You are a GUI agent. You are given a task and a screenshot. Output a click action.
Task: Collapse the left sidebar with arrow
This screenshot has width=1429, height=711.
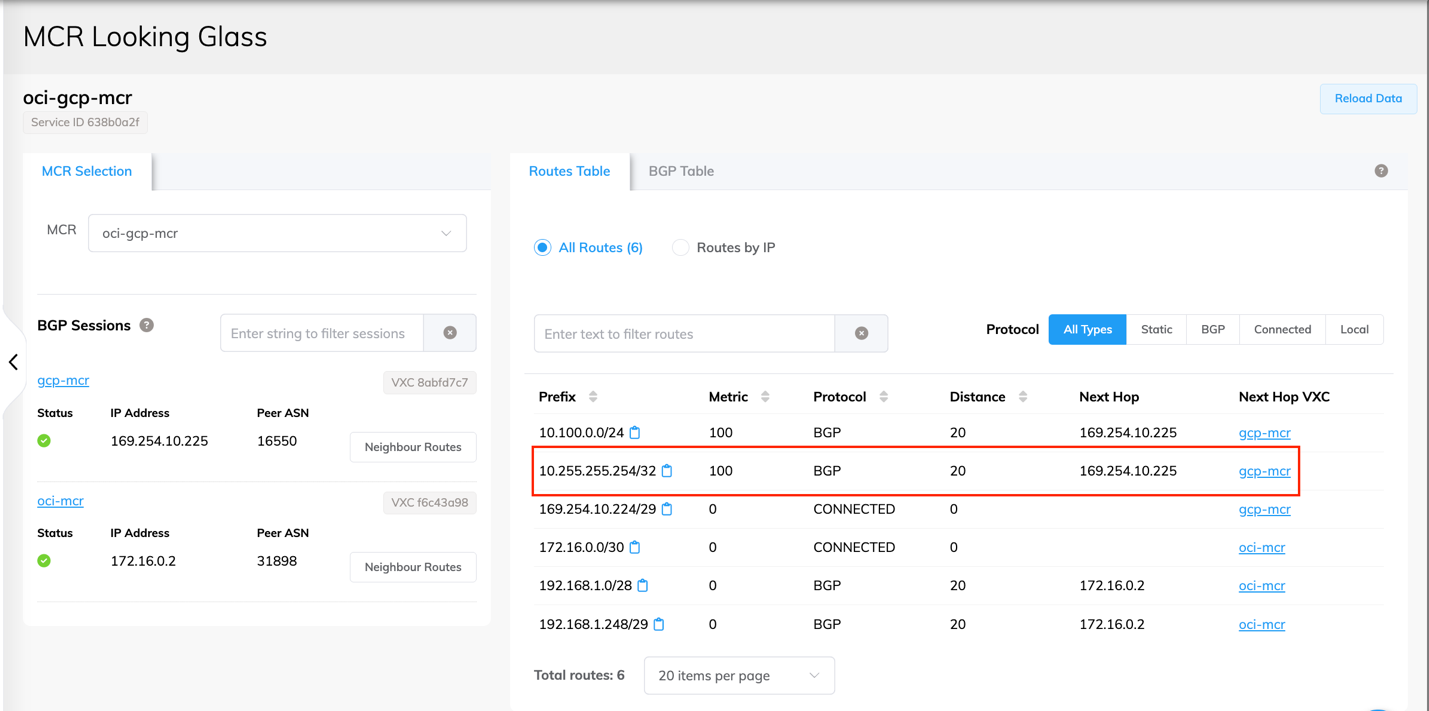tap(13, 362)
